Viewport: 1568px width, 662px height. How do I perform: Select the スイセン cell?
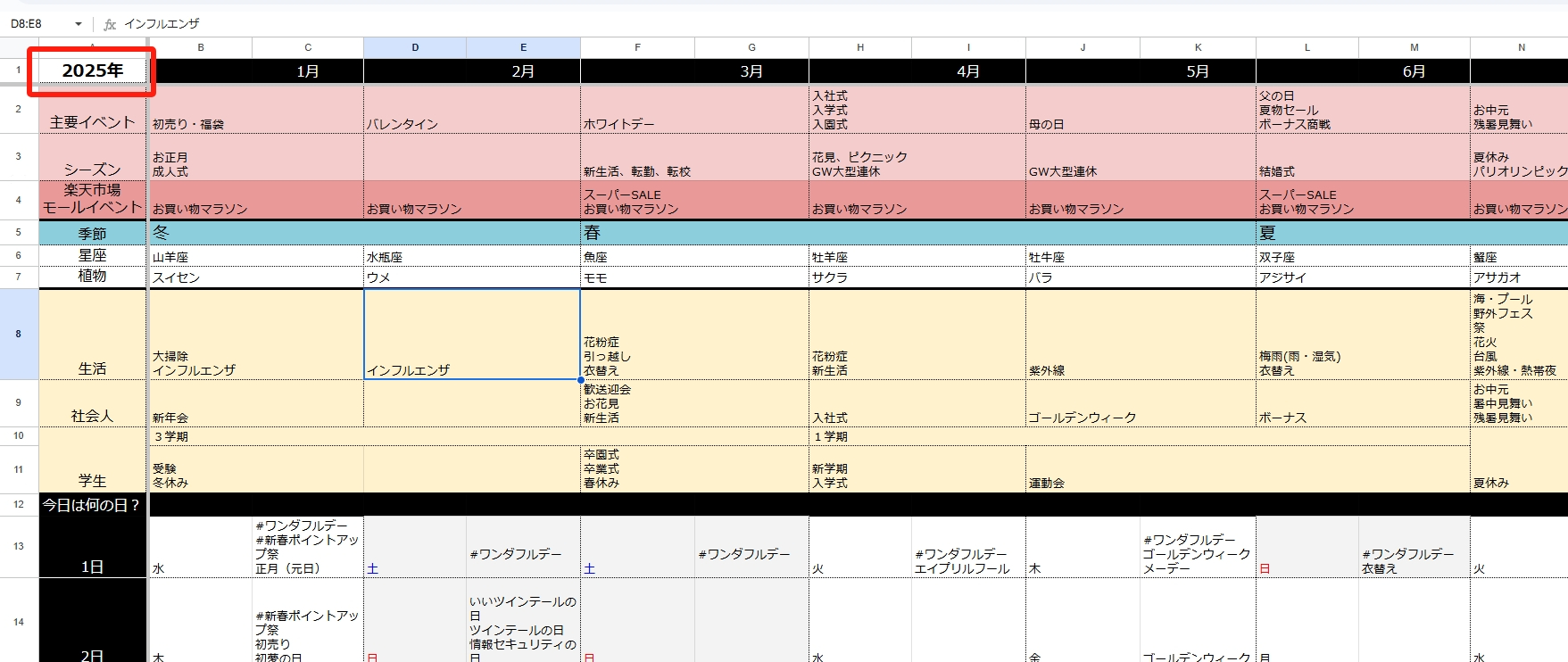click(255, 277)
